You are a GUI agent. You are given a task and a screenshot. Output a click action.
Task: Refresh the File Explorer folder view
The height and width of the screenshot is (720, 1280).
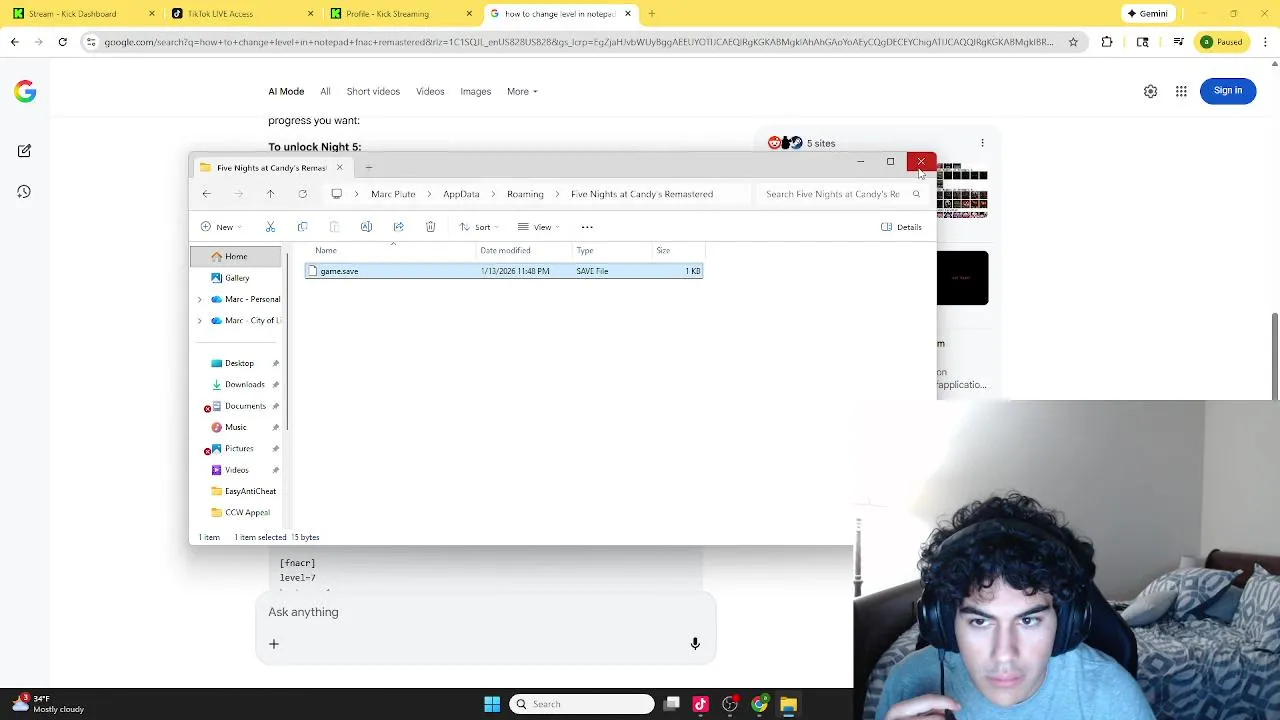coord(302,194)
